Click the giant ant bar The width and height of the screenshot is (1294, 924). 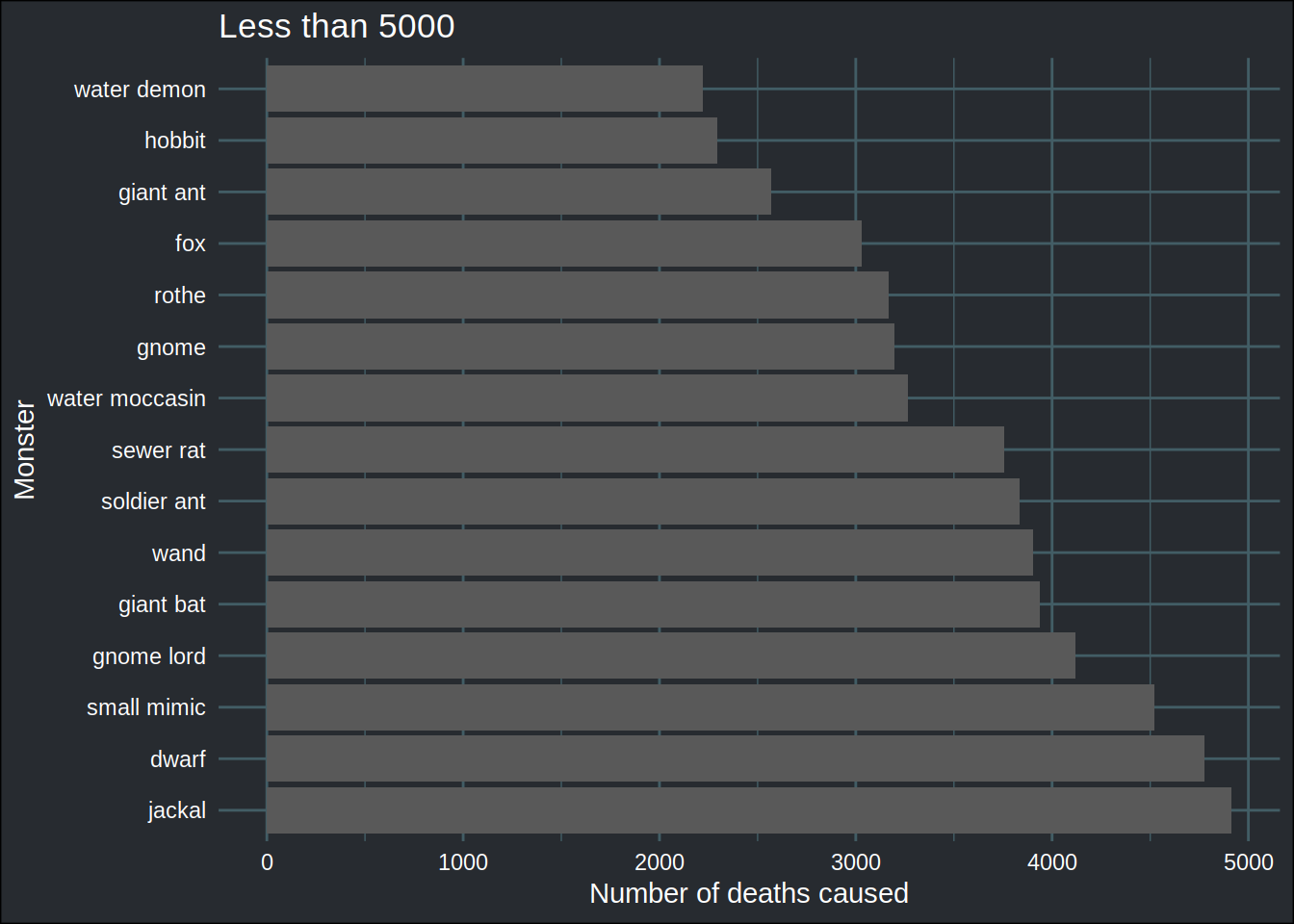pyautogui.click(x=519, y=192)
